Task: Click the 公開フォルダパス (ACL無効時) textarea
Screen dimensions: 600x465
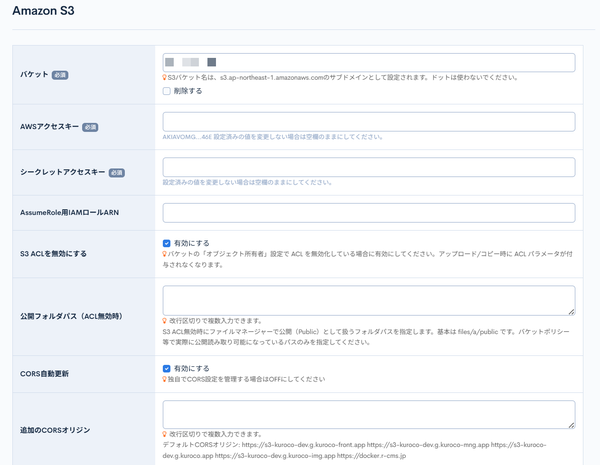Action: point(369,300)
